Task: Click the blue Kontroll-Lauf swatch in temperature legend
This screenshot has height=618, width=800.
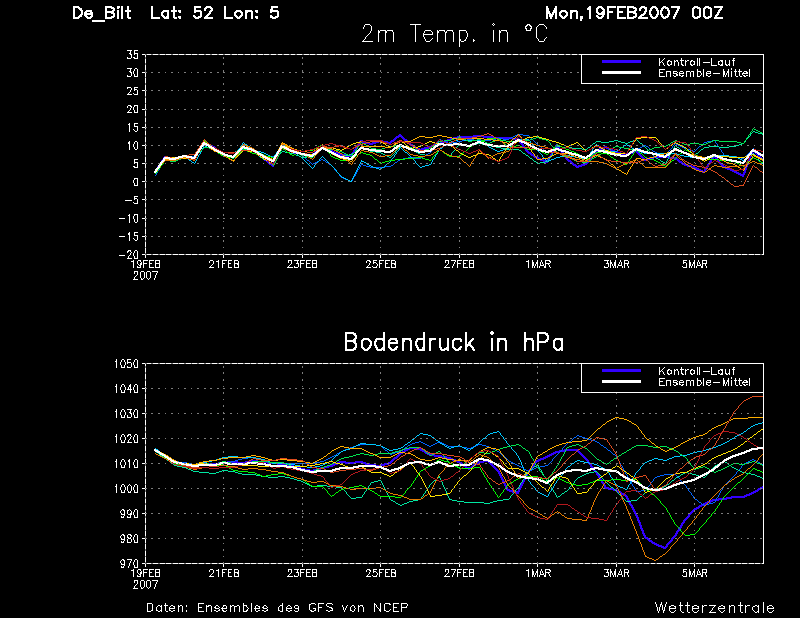Action: 621,62
